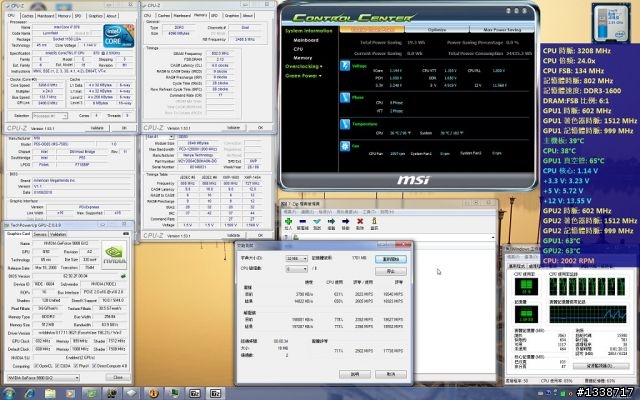The height and width of the screenshot is (400, 640).
Task: Click the last 7-Zip taskbar icon
Action: click(x=215, y=393)
